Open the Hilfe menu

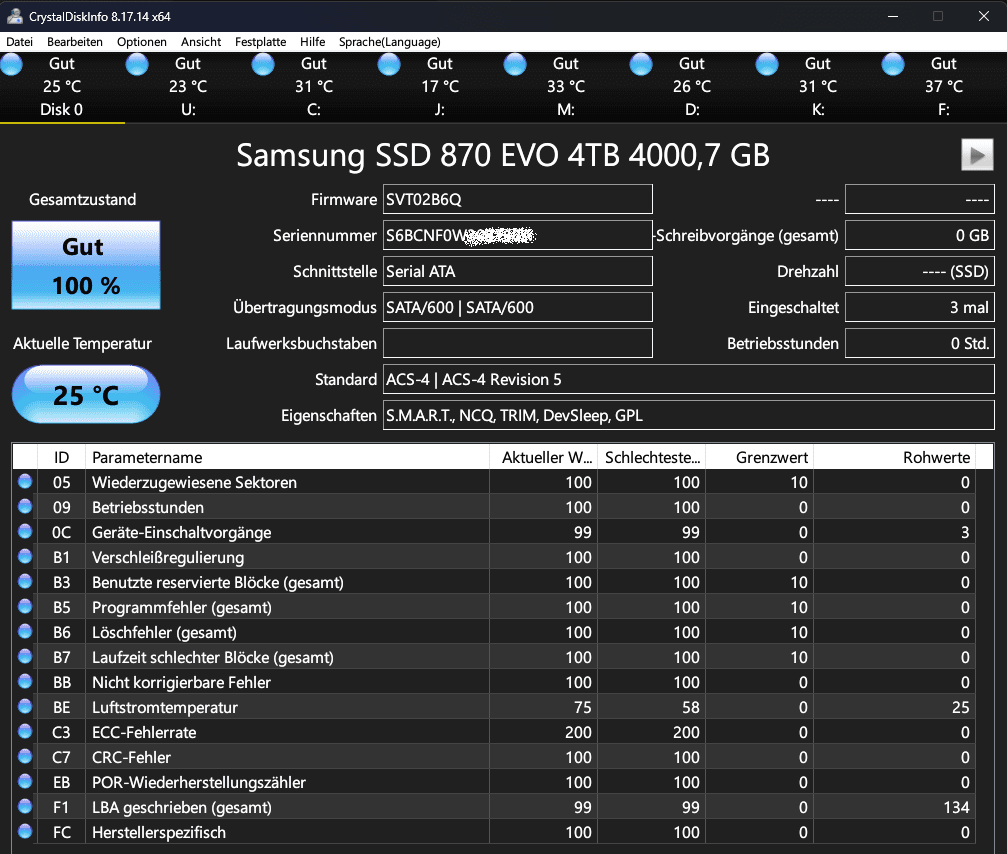[313, 42]
